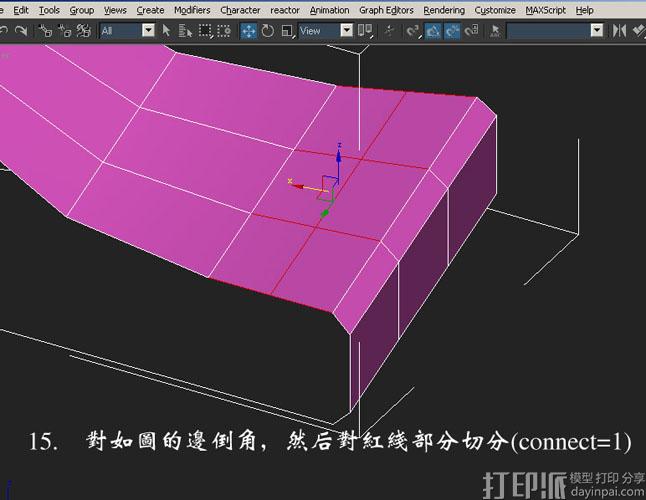Click the Redo arrow icon

tap(20, 31)
